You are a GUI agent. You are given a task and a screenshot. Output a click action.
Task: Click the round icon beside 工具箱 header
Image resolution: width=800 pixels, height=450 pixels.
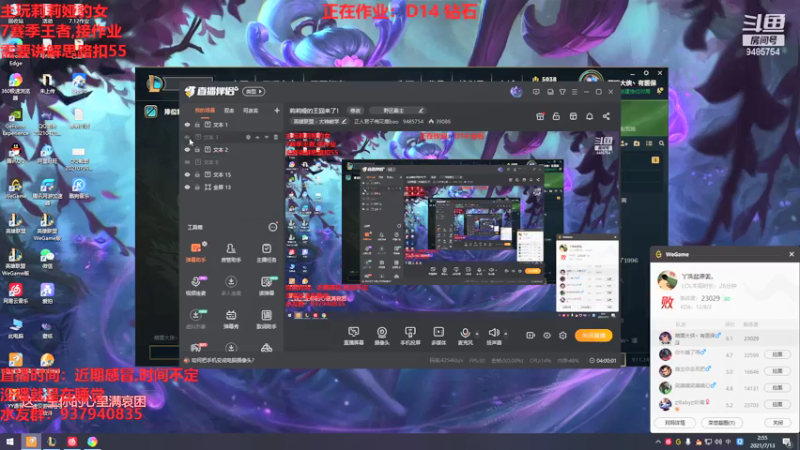[273, 227]
